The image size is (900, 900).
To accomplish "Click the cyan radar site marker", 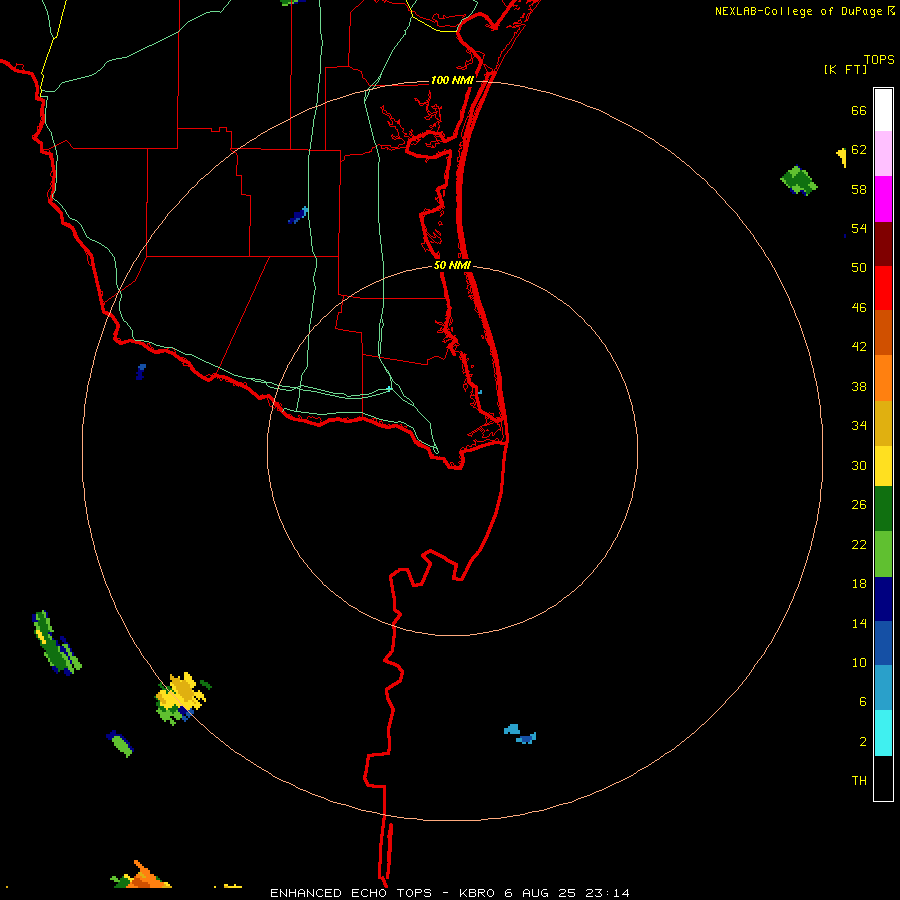I will click(x=389, y=389).
